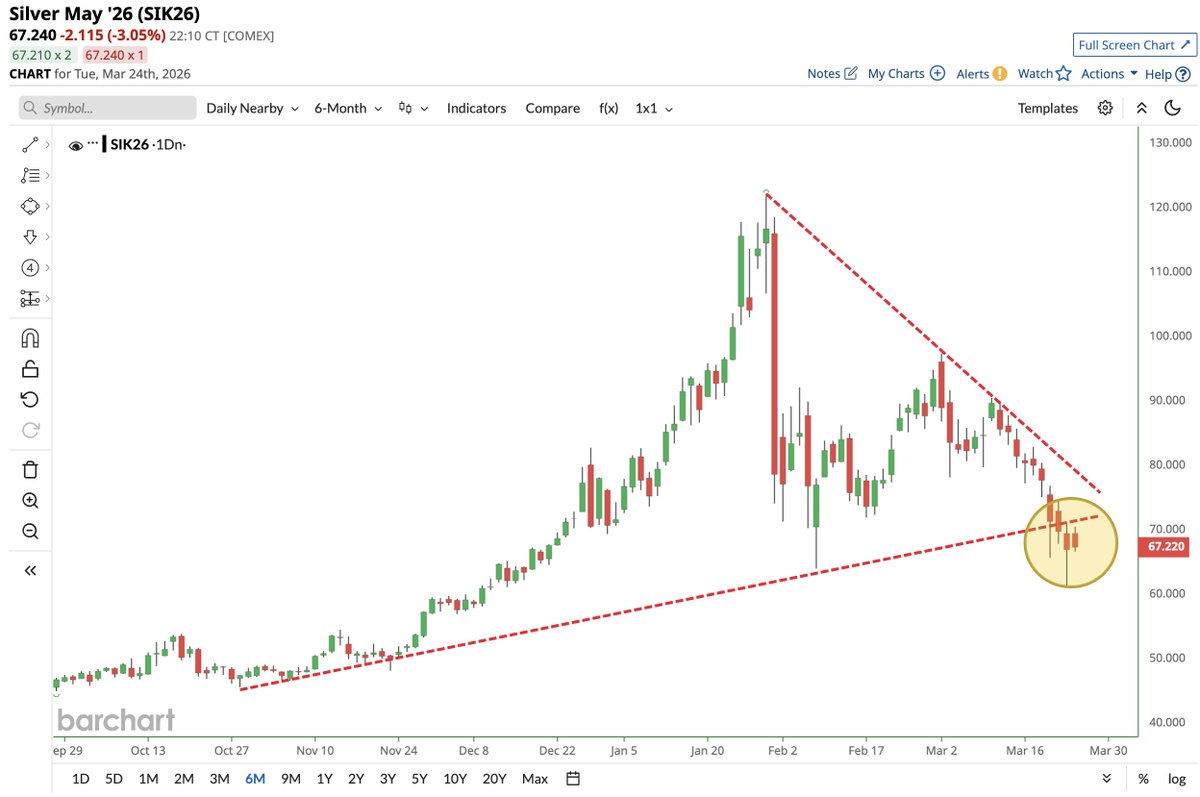The height and width of the screenshot is (797, 1200).
Task: Zoom out of the chart
Action: (x=30, y=532)
